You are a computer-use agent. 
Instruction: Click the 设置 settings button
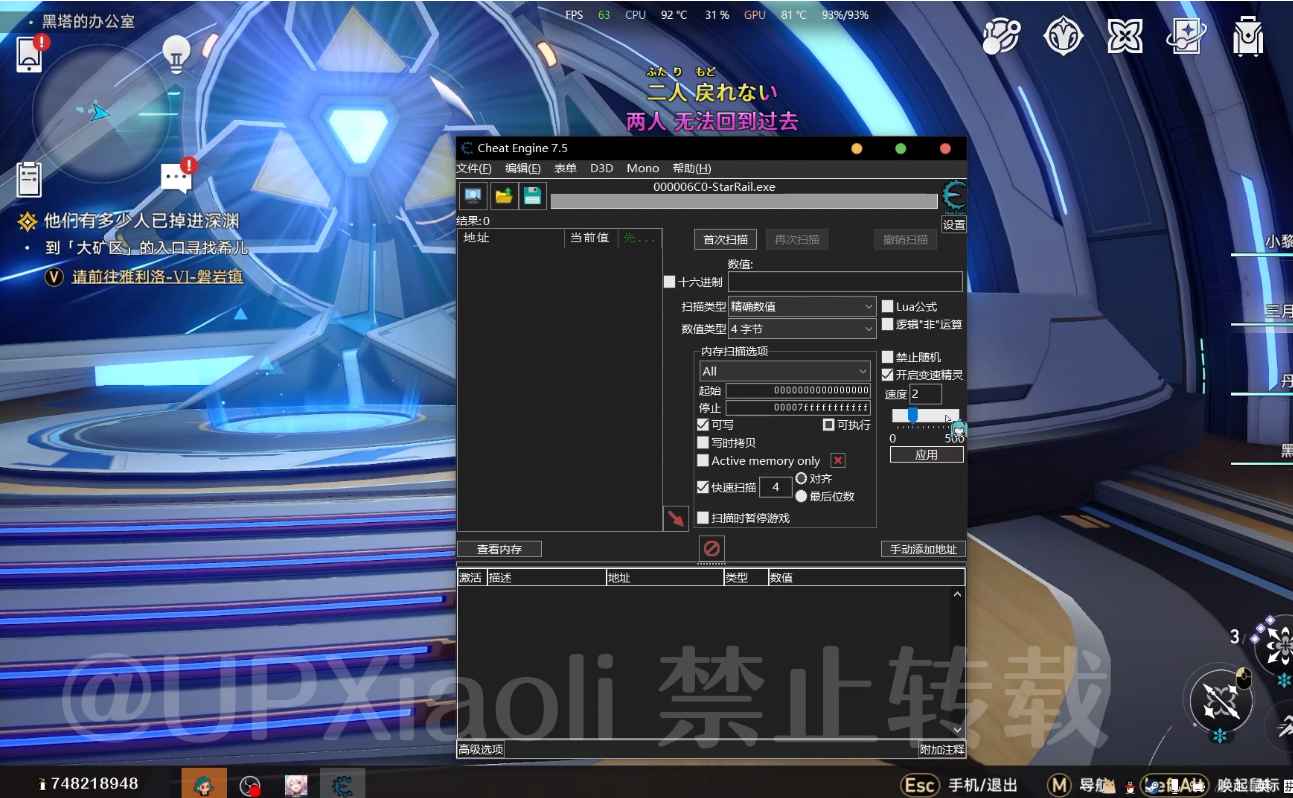(x=955, y=225)
